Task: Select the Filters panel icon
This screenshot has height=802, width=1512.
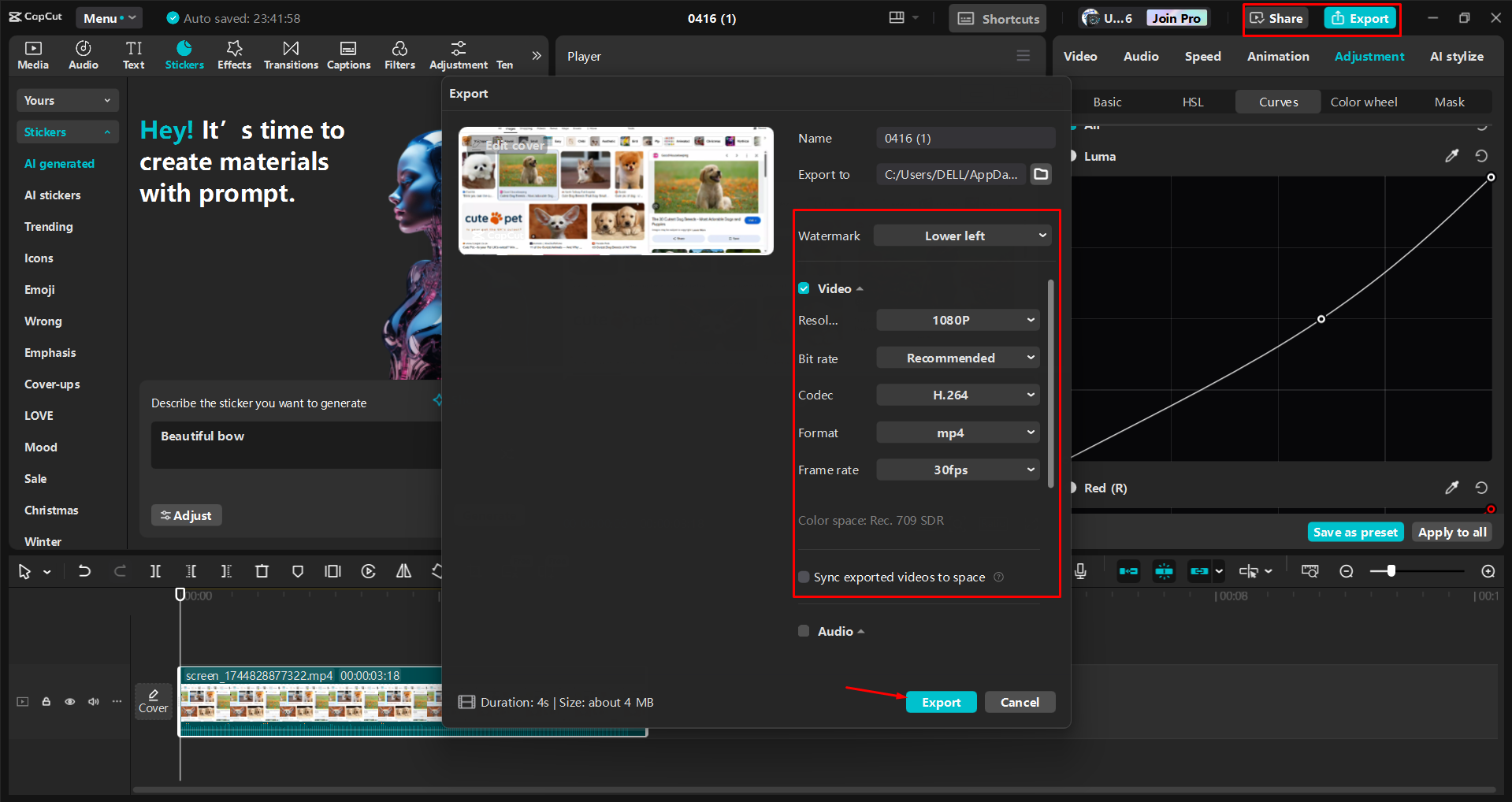Action: click(399, 54)
